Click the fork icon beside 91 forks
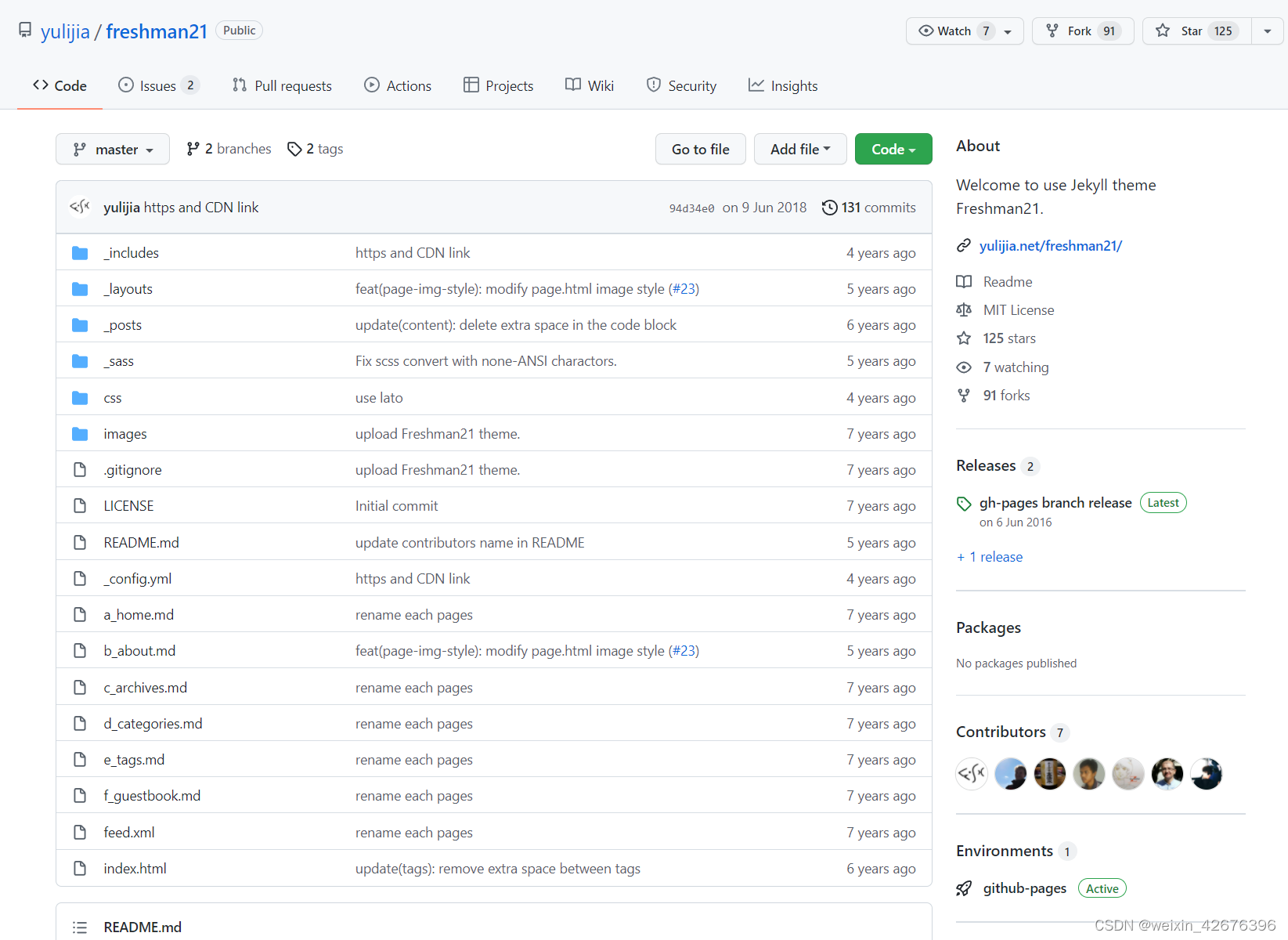Image resolution: width=1288 pixels, height=940 pixels. pos(964,396)
